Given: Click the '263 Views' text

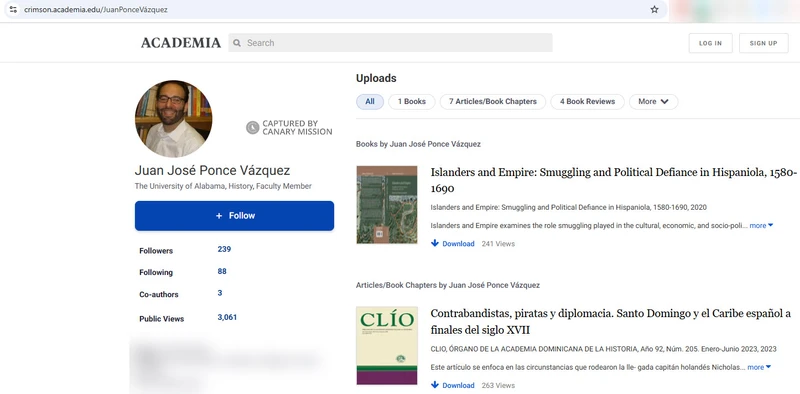Looking at the screenshot, I should click(498, 385).
